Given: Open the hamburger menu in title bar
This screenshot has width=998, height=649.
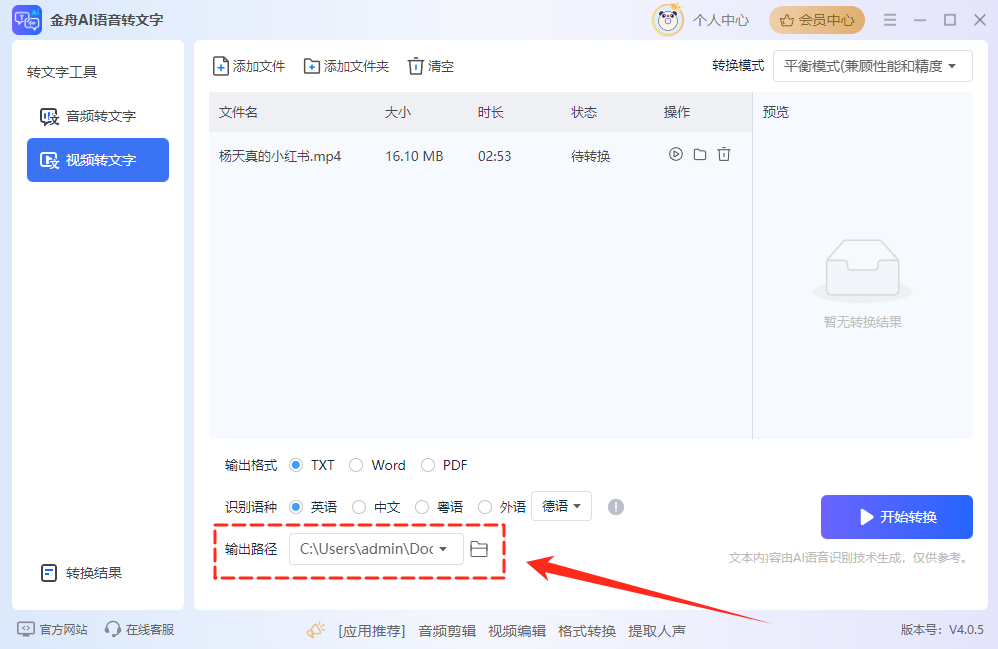Looking at the screenshot, I should tap(887, 20).
